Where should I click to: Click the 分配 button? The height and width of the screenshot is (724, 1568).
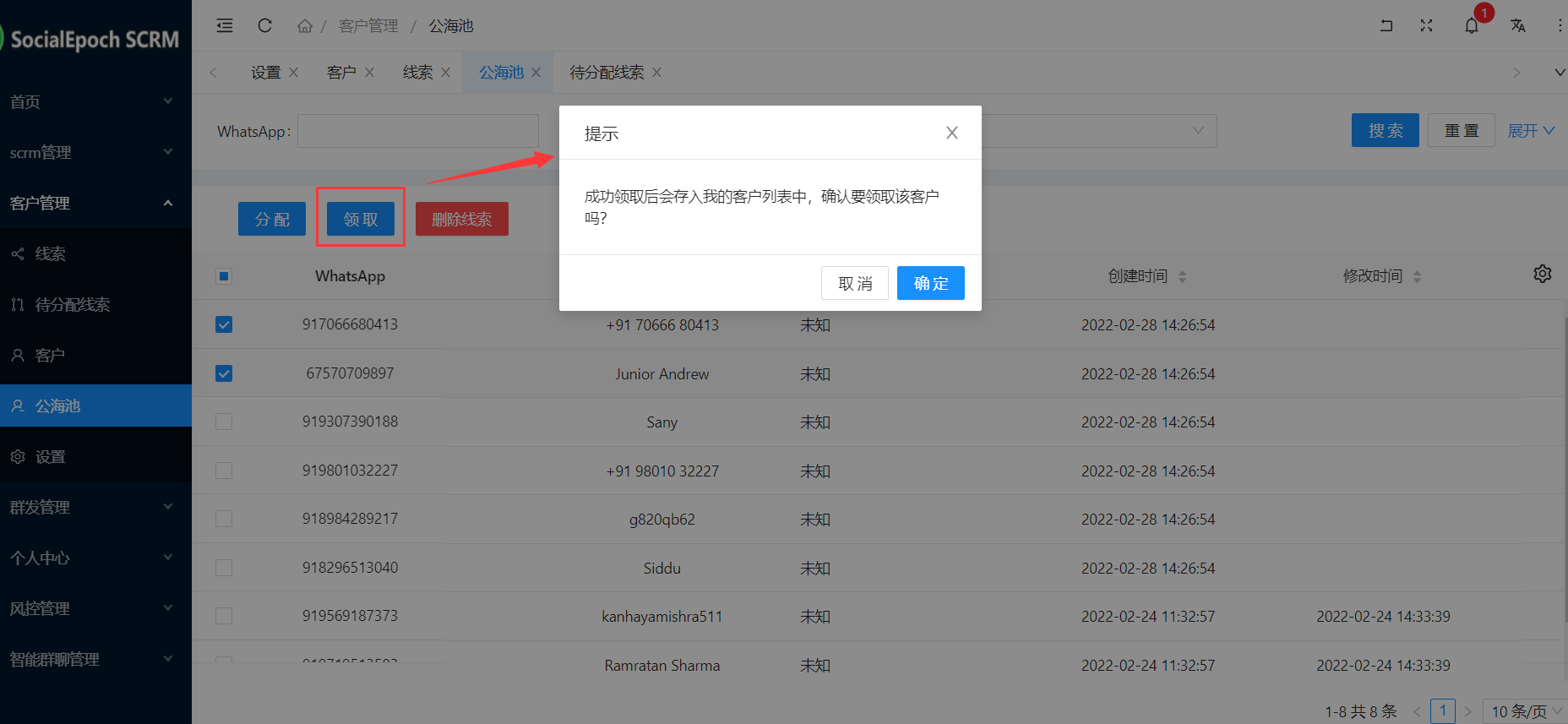272,219
